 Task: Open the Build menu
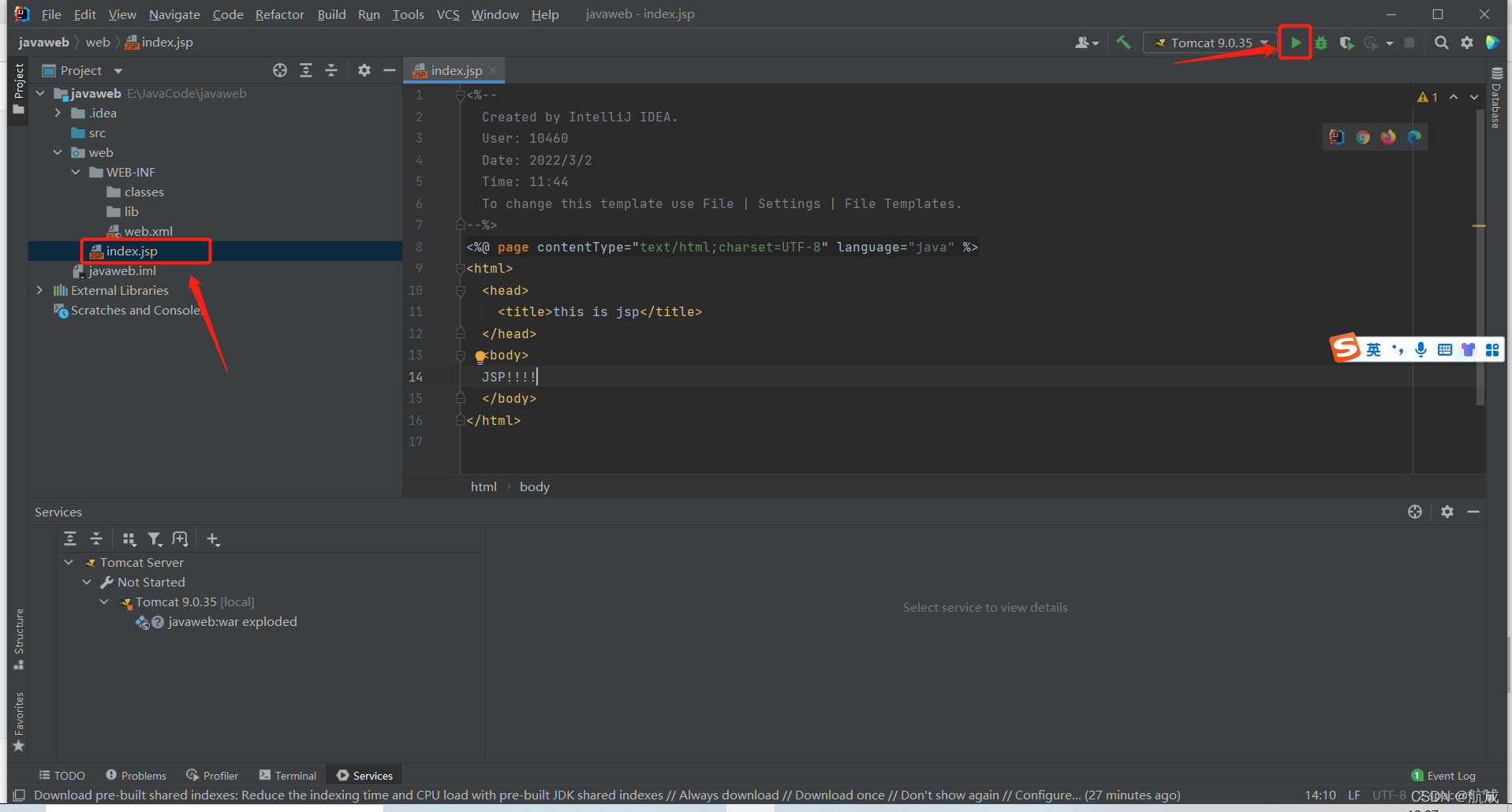coord(331,14)
